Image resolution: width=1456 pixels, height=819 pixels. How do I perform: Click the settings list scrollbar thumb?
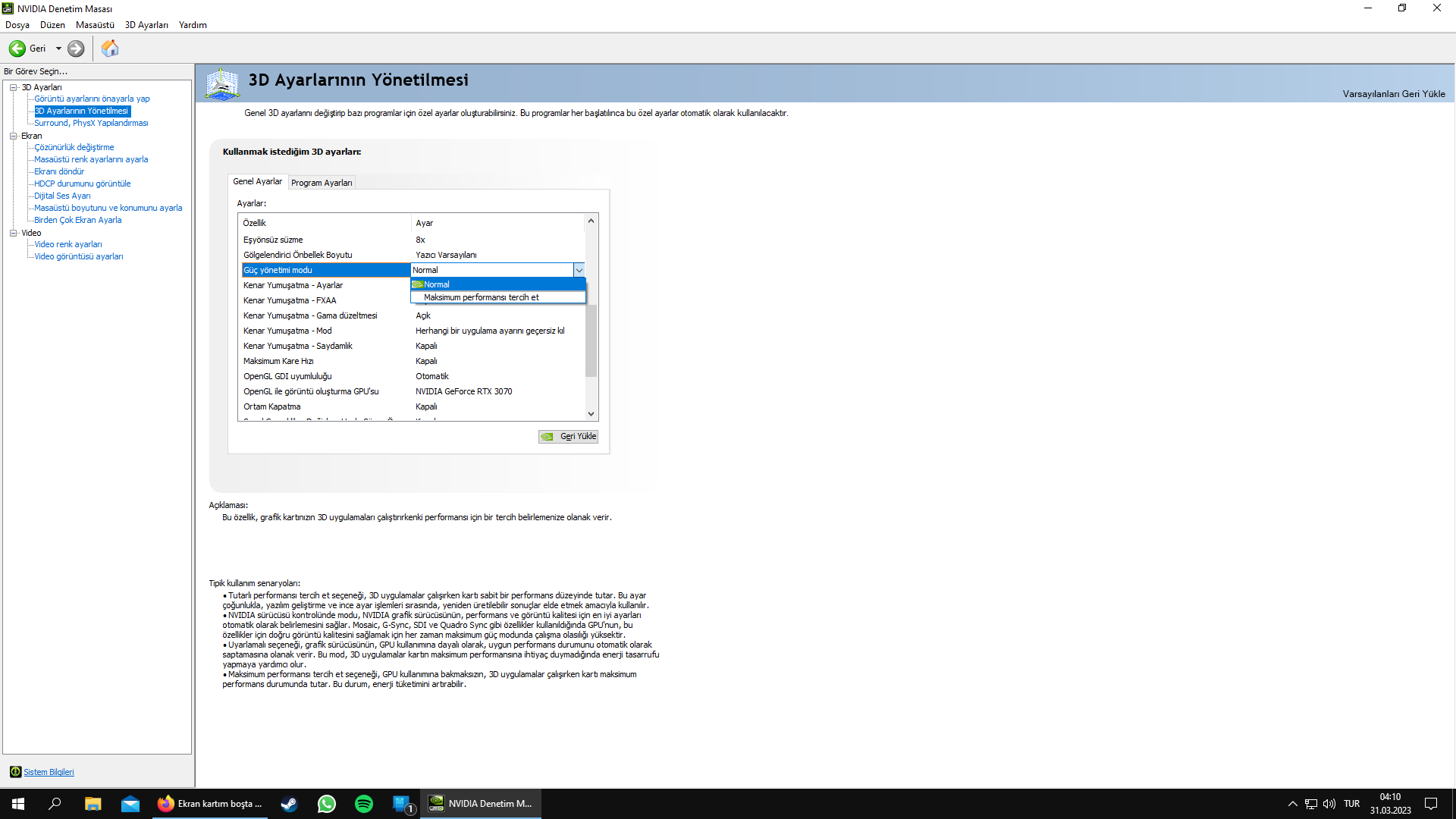pos(591,340)
